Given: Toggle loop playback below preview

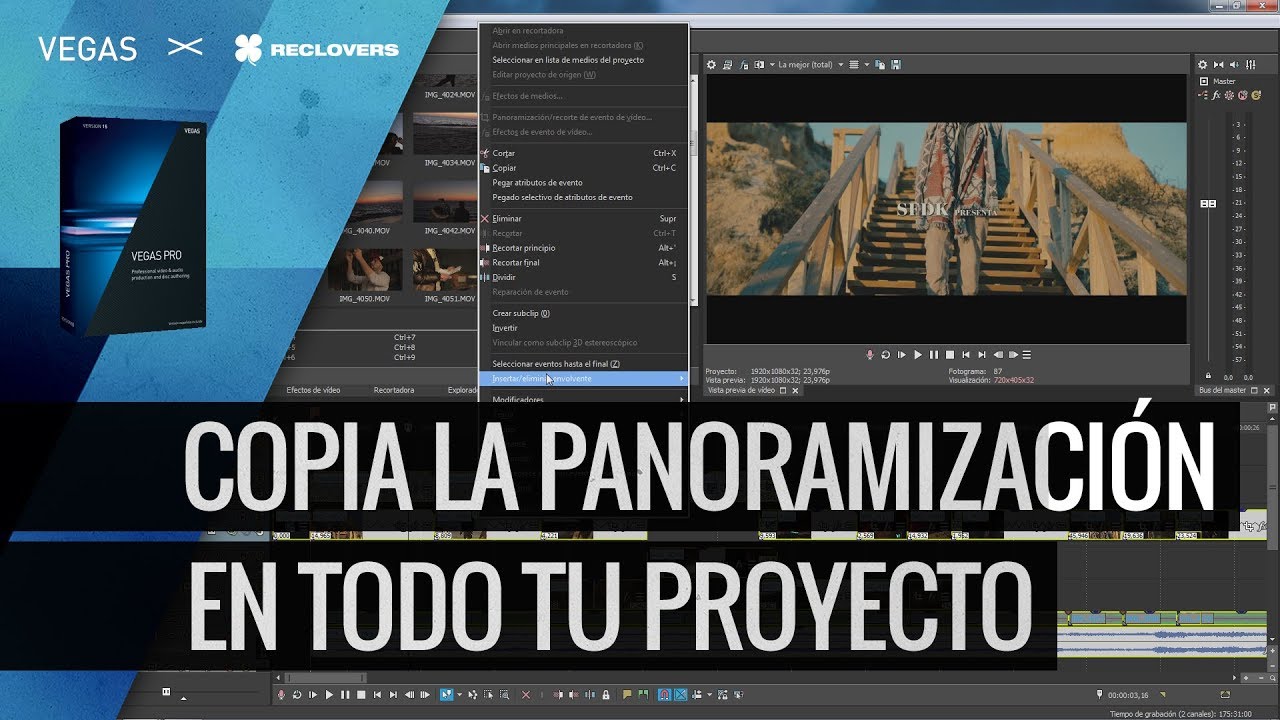Looking at the screenshot, I should pos(886,355).
